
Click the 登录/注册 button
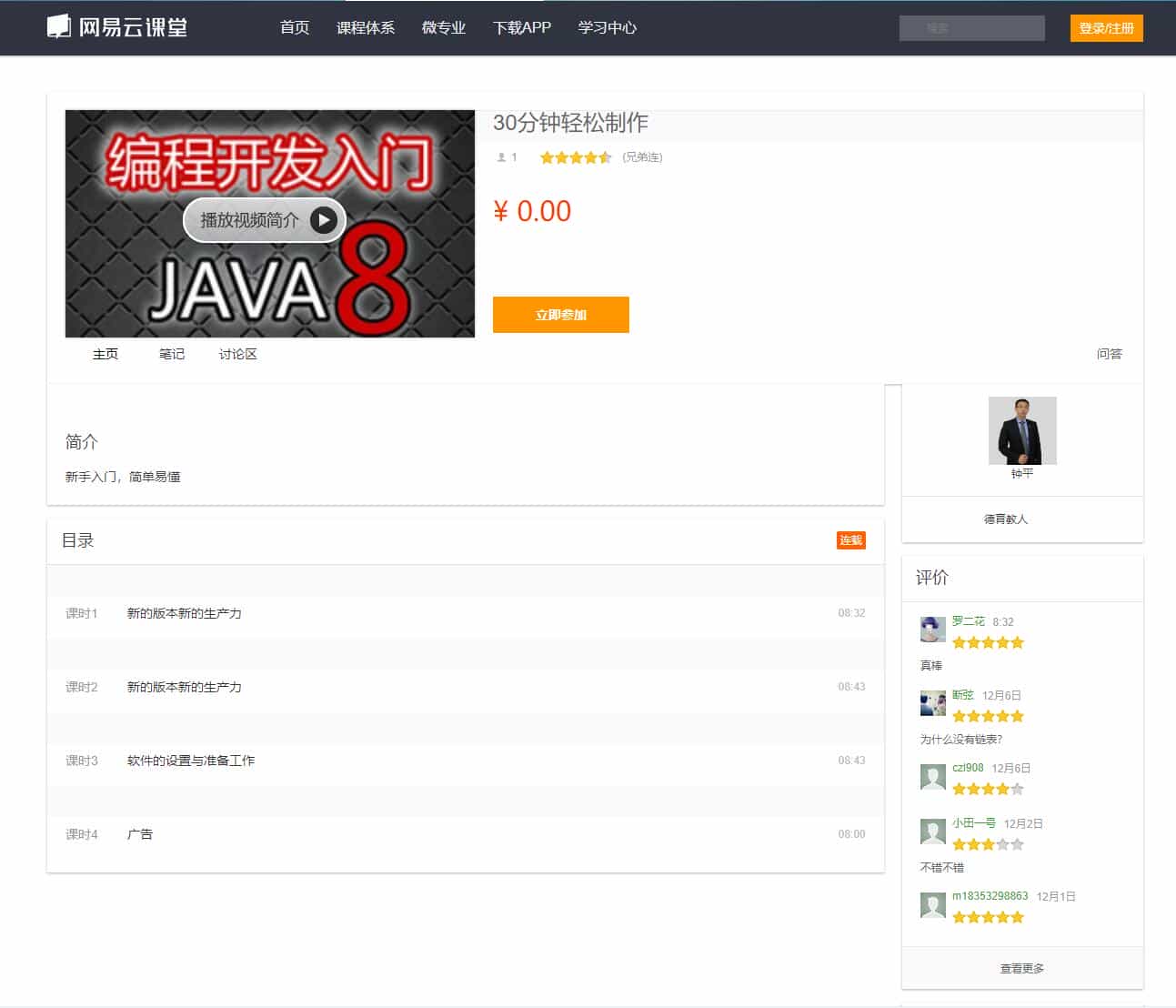tap(1107, 28)
